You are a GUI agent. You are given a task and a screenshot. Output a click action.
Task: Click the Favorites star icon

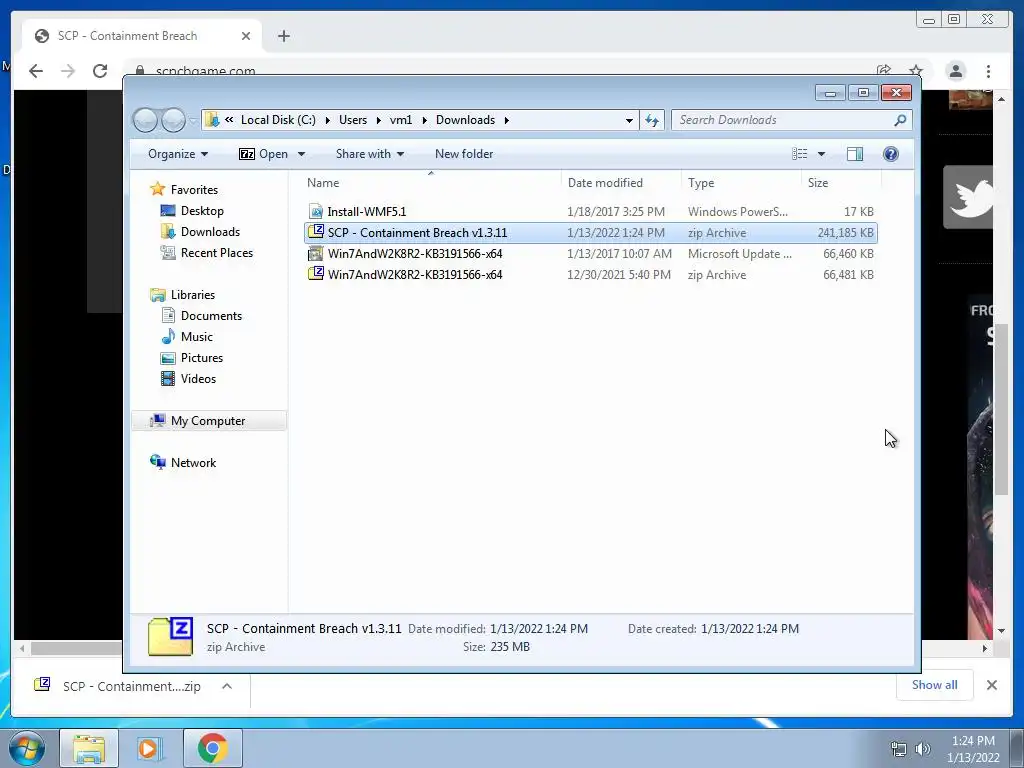point(157,189)
